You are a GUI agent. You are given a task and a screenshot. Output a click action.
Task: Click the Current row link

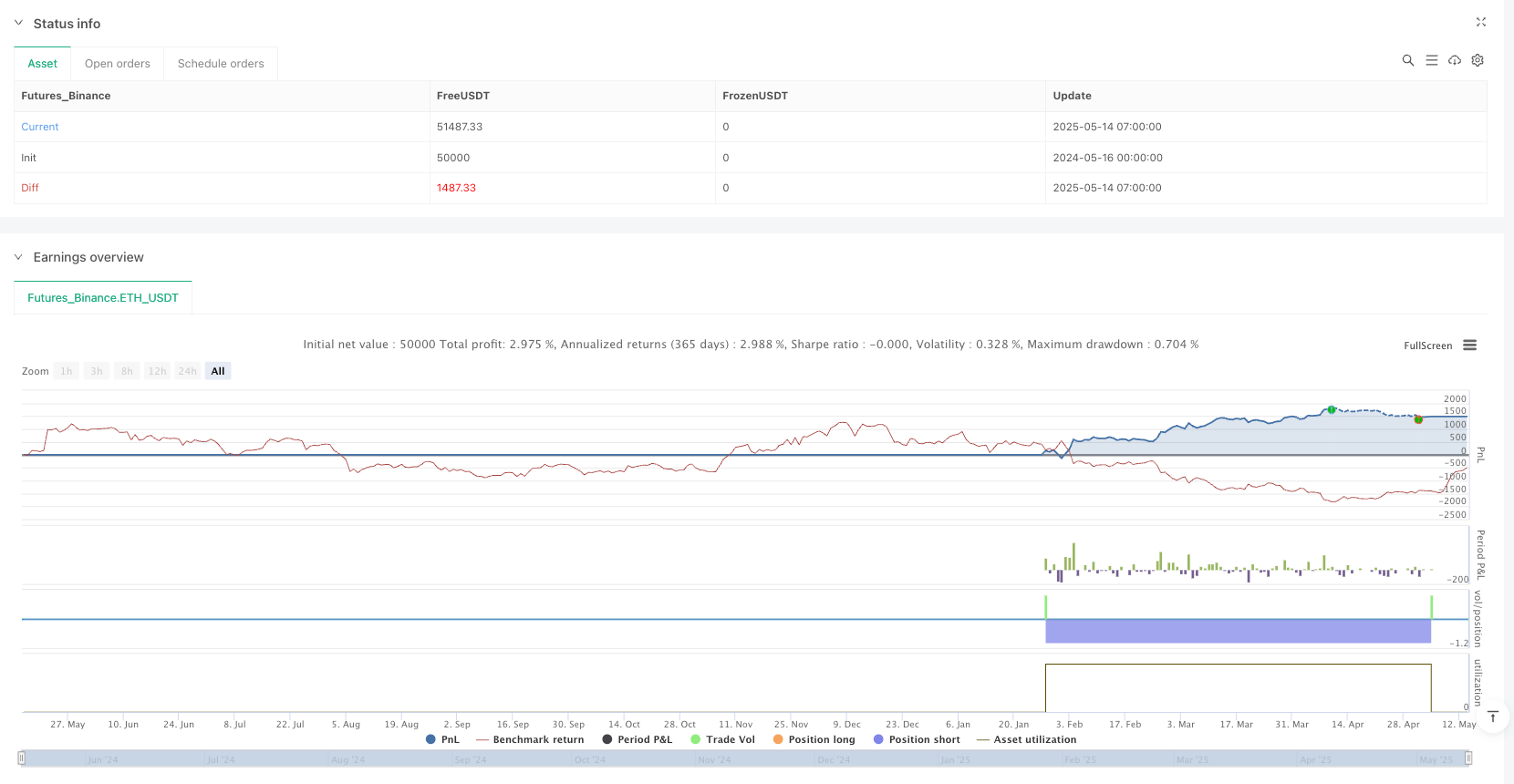[x=40, y=127]
